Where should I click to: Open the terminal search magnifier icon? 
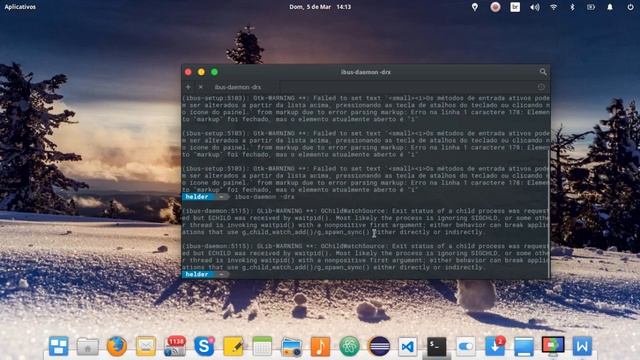pos(543,72)
